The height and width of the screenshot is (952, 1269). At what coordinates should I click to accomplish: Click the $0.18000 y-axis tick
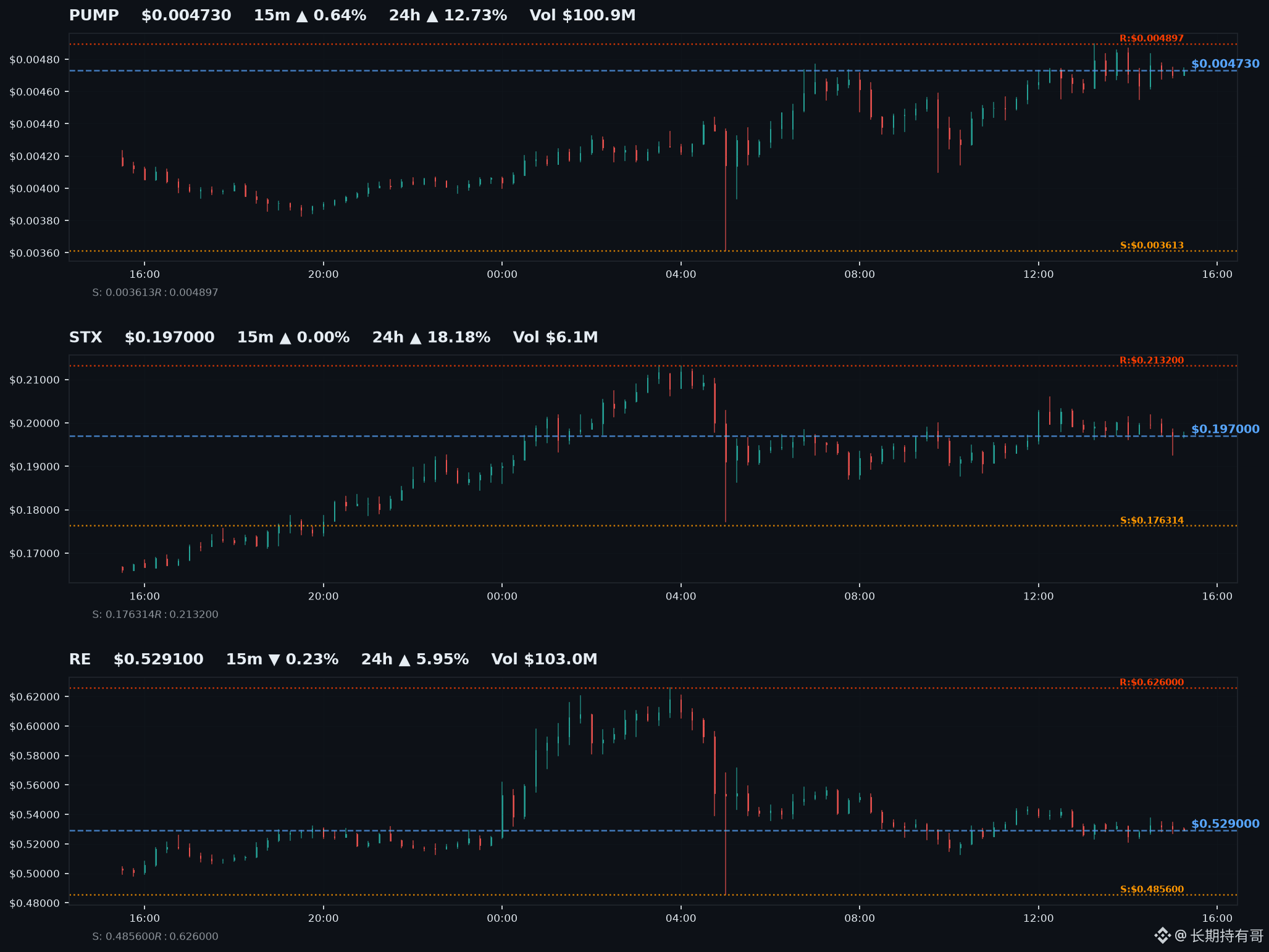tap(35, 510)
